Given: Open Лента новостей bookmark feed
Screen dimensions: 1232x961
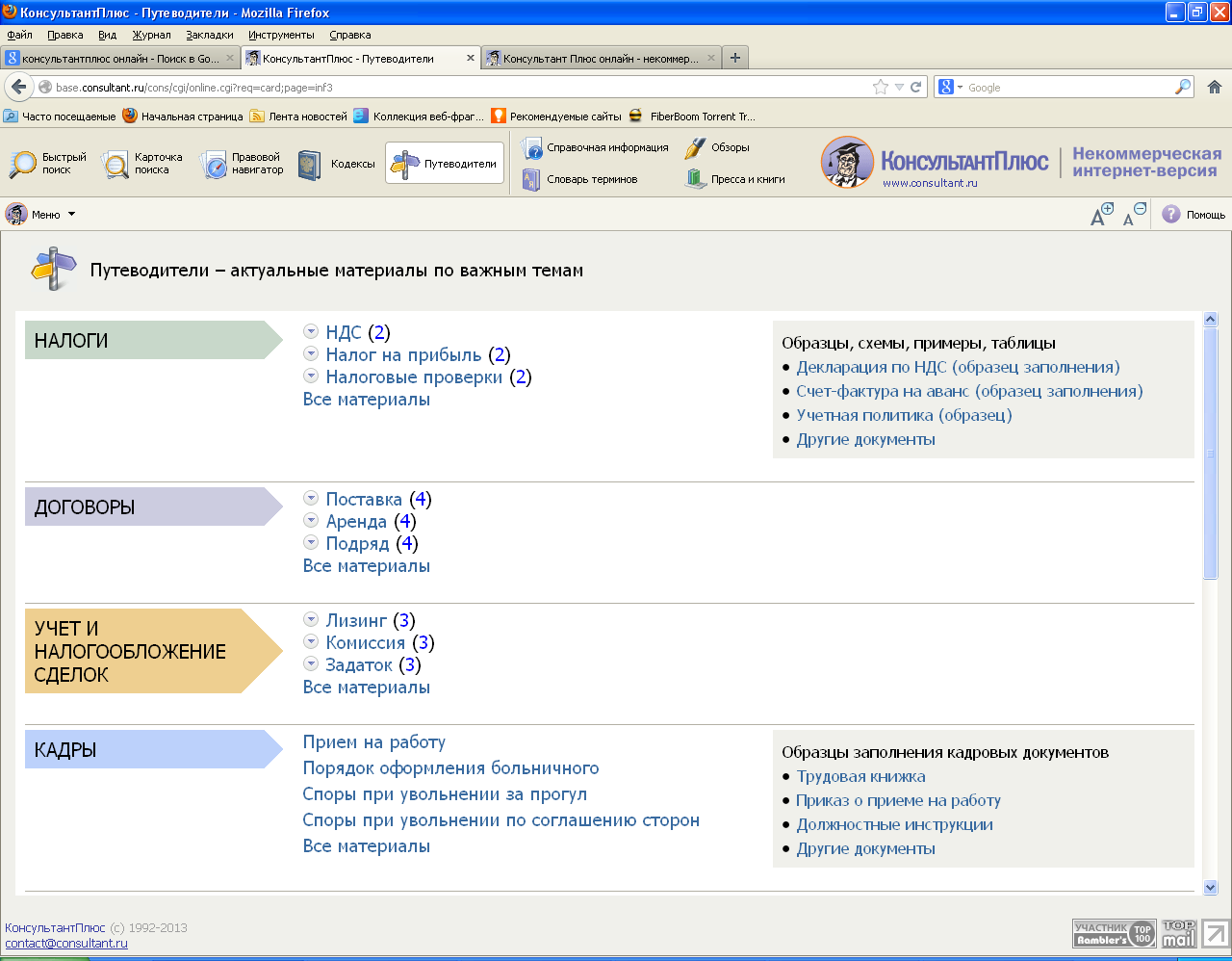Looking at the screenshot, I should (x=298, y=116).
